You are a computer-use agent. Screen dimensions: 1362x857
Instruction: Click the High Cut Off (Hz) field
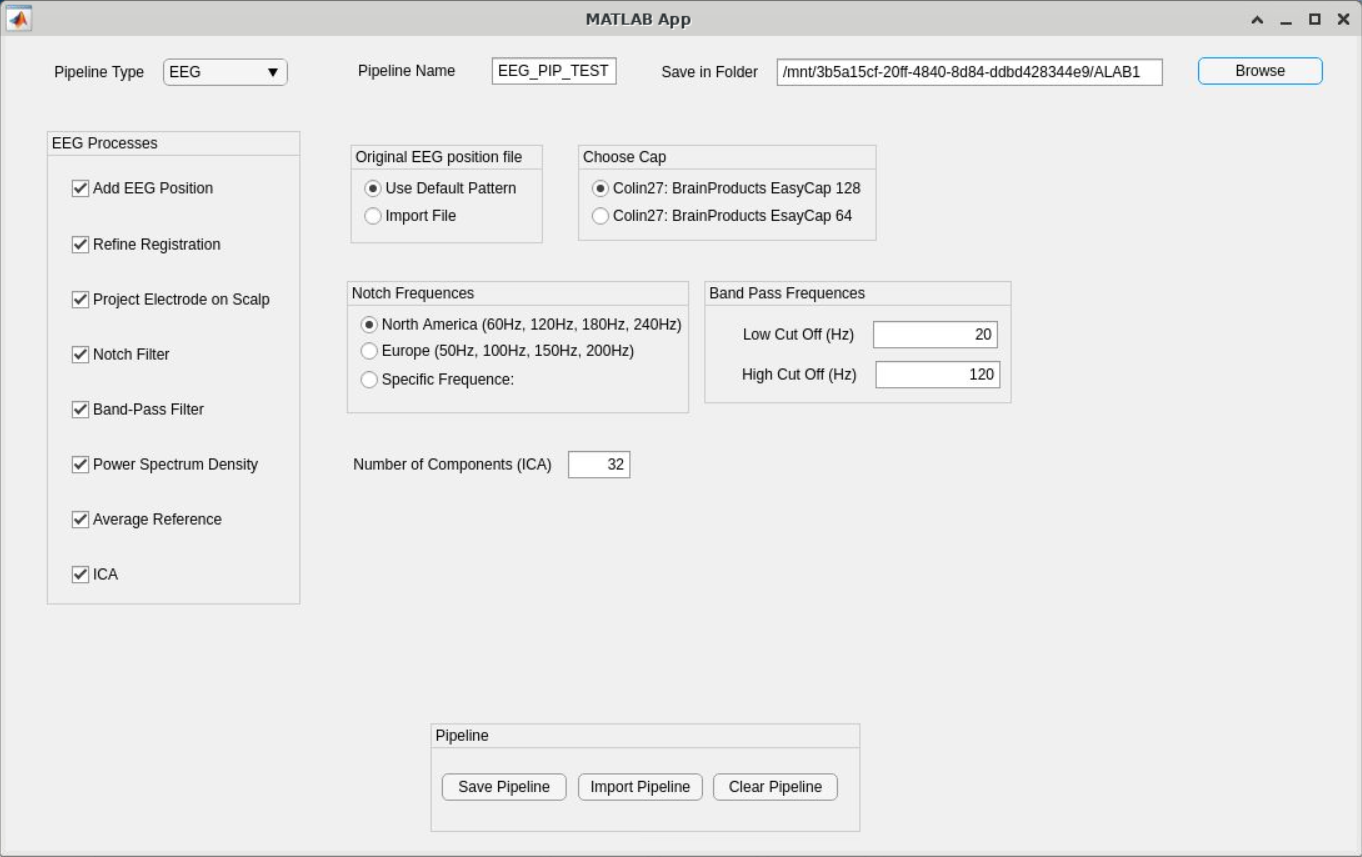[937, 375]
